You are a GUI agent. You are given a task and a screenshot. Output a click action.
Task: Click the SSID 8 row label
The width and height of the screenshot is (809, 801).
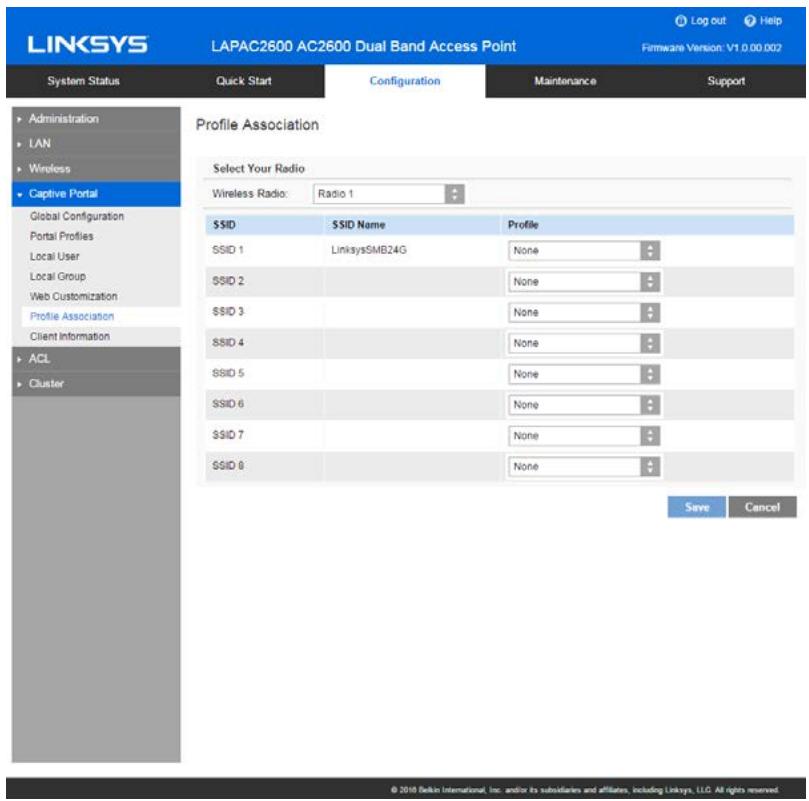click(228, 466)
